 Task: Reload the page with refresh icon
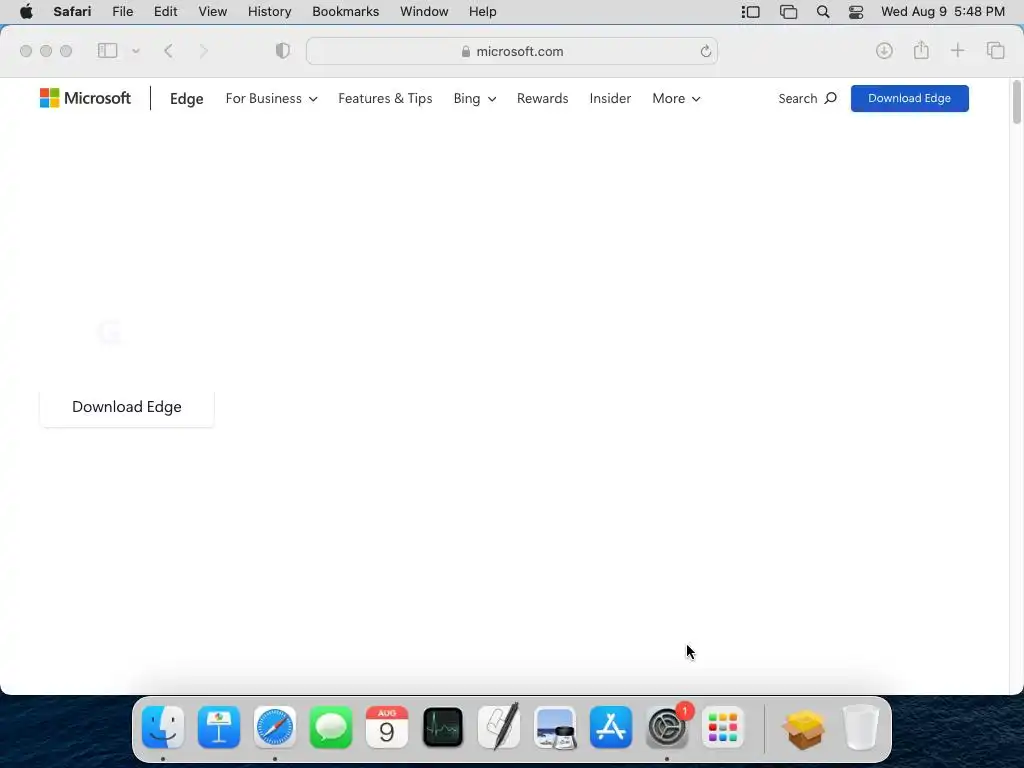coord(705,51)
